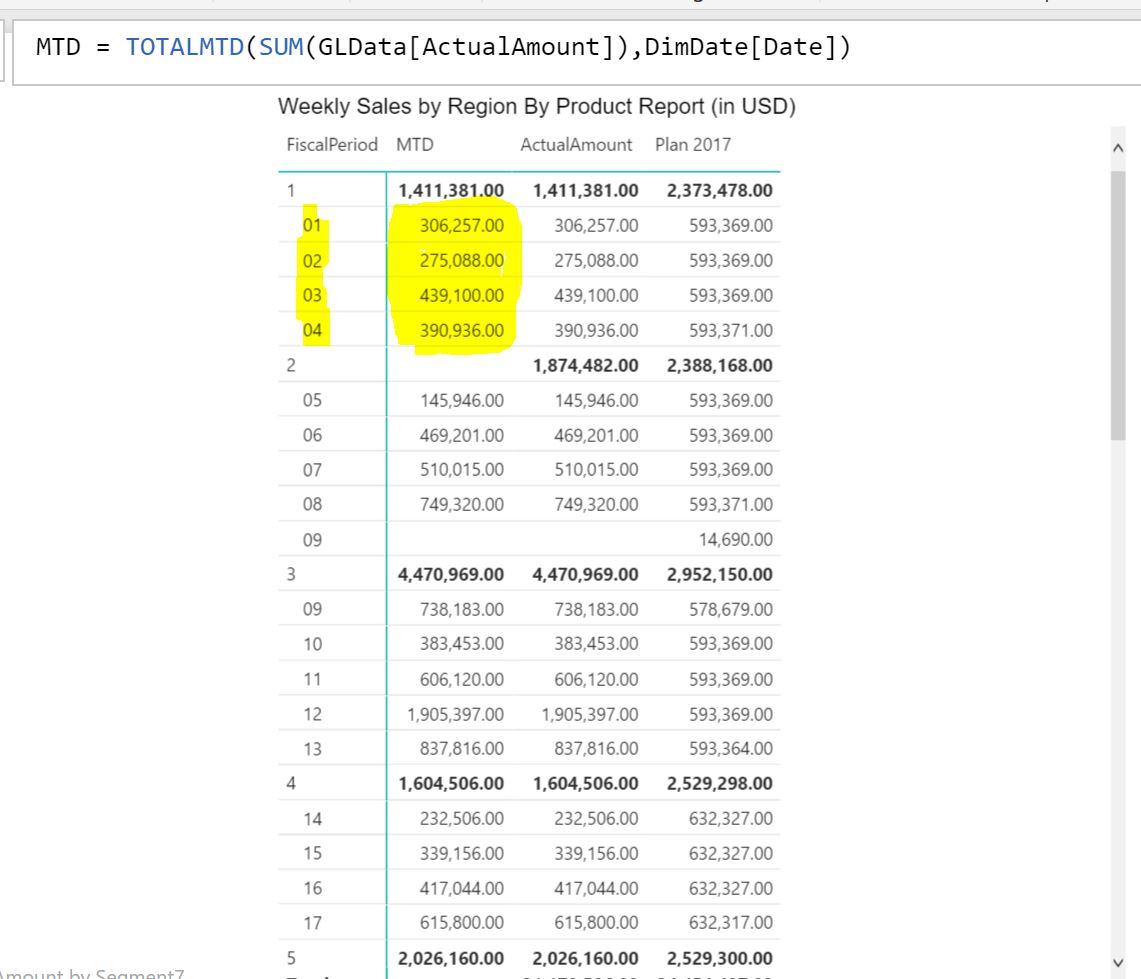Click Plan 2017 value 593,364.00

coord(731,748)
